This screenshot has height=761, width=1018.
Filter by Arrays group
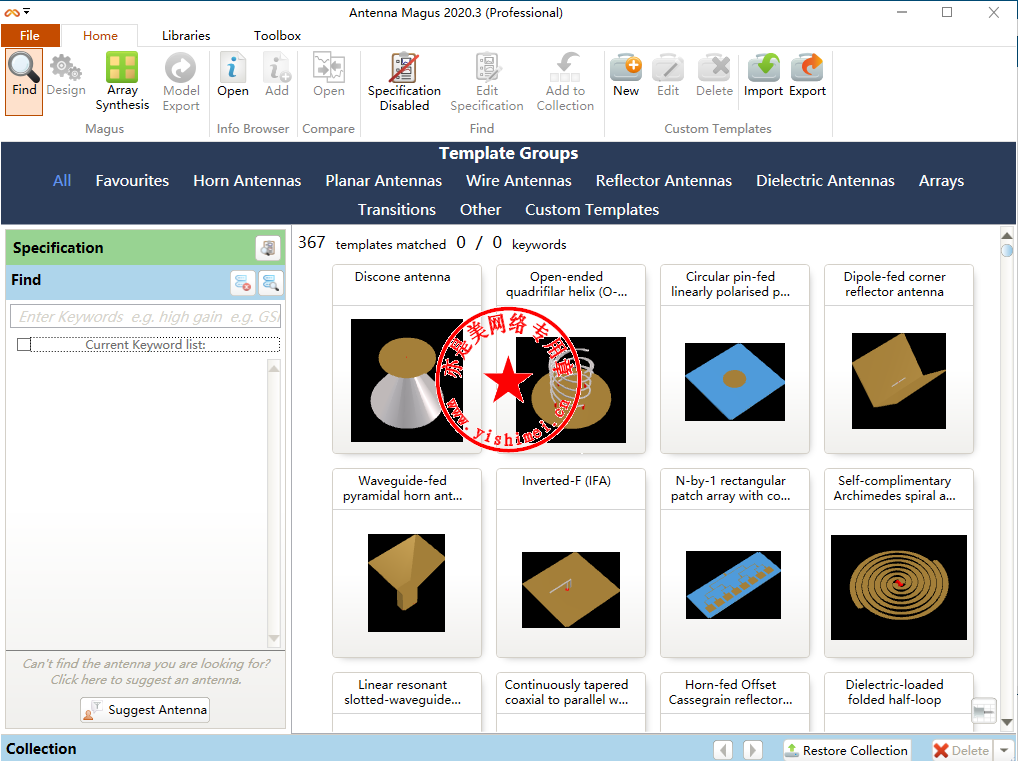pos(941,181)
